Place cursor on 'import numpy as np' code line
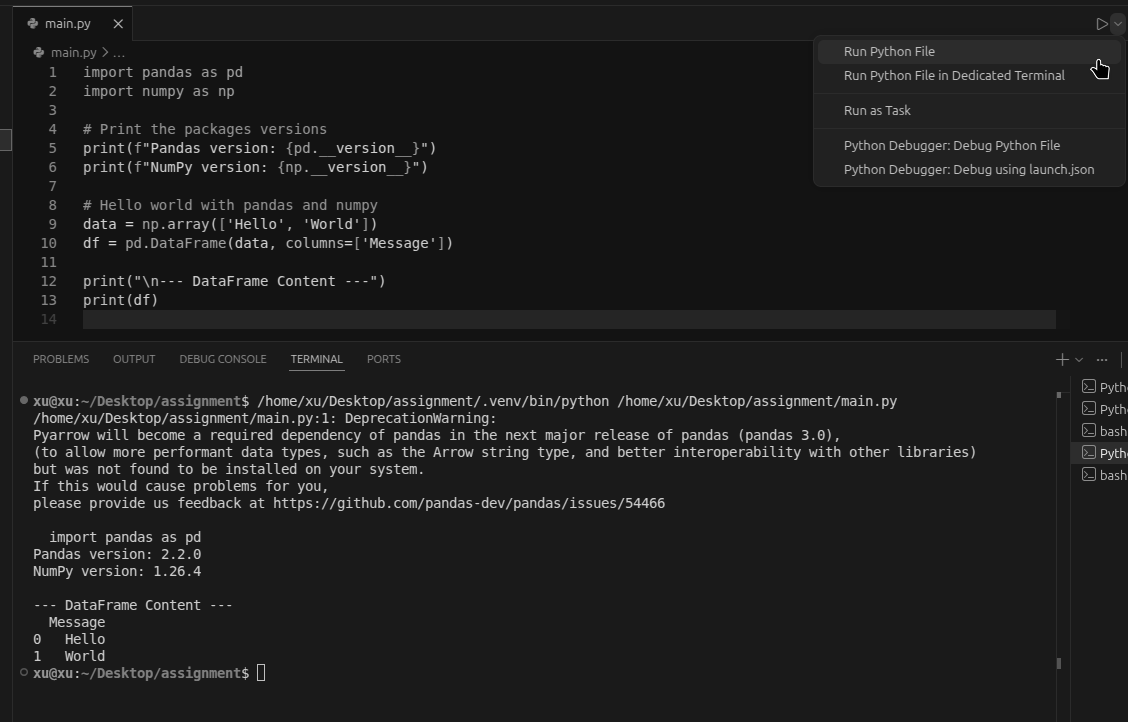 [159, 91]
